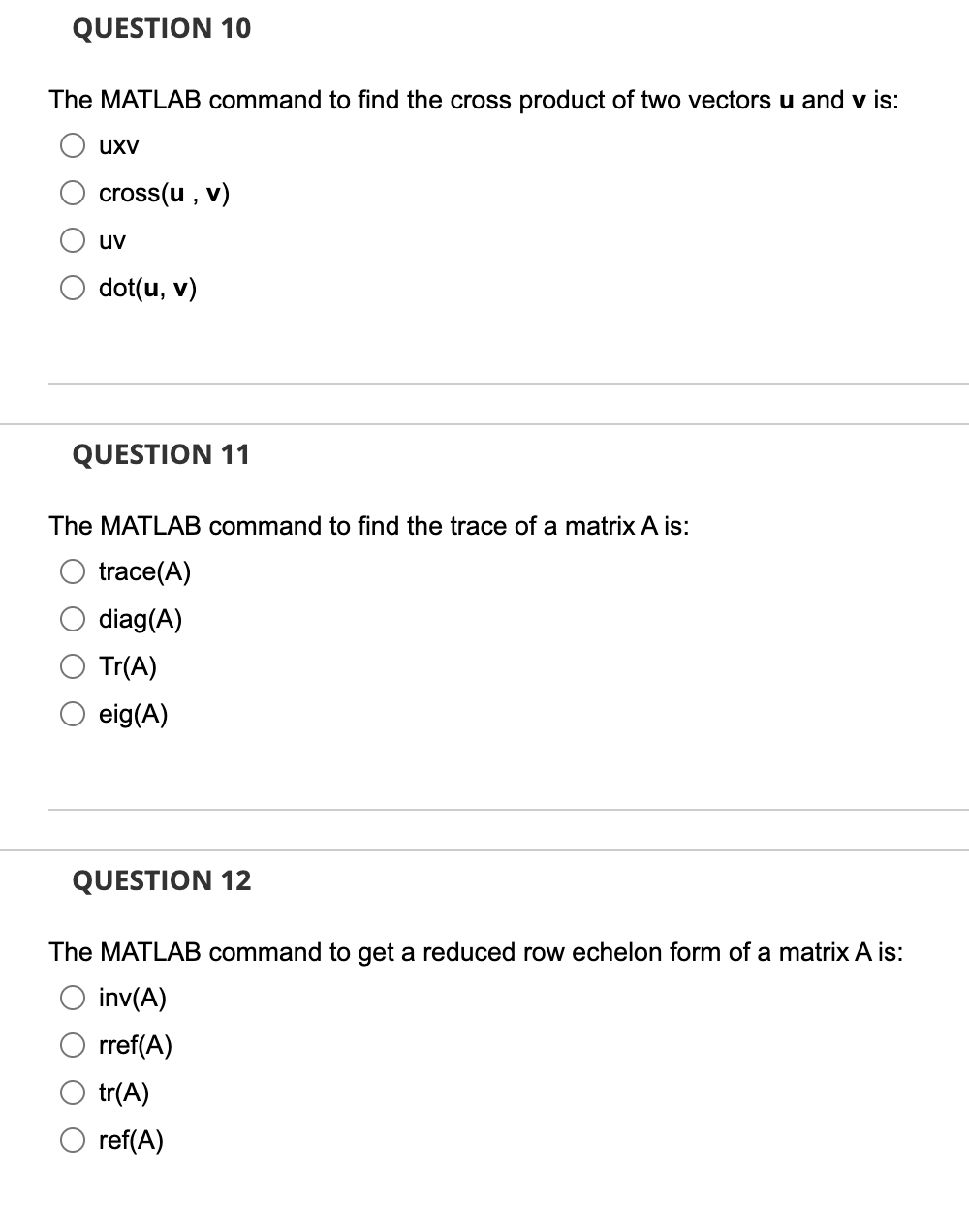Click the QUESTION 10 heading
Viewport: 969px width, 1232px height.
coord(161,29)
